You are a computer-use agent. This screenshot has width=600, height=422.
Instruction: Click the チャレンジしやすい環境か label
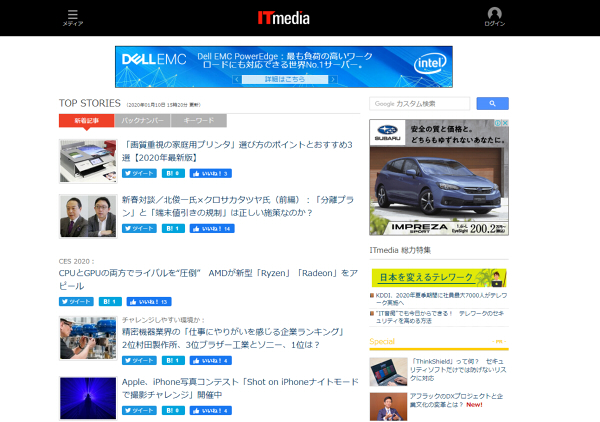[163, 320]
